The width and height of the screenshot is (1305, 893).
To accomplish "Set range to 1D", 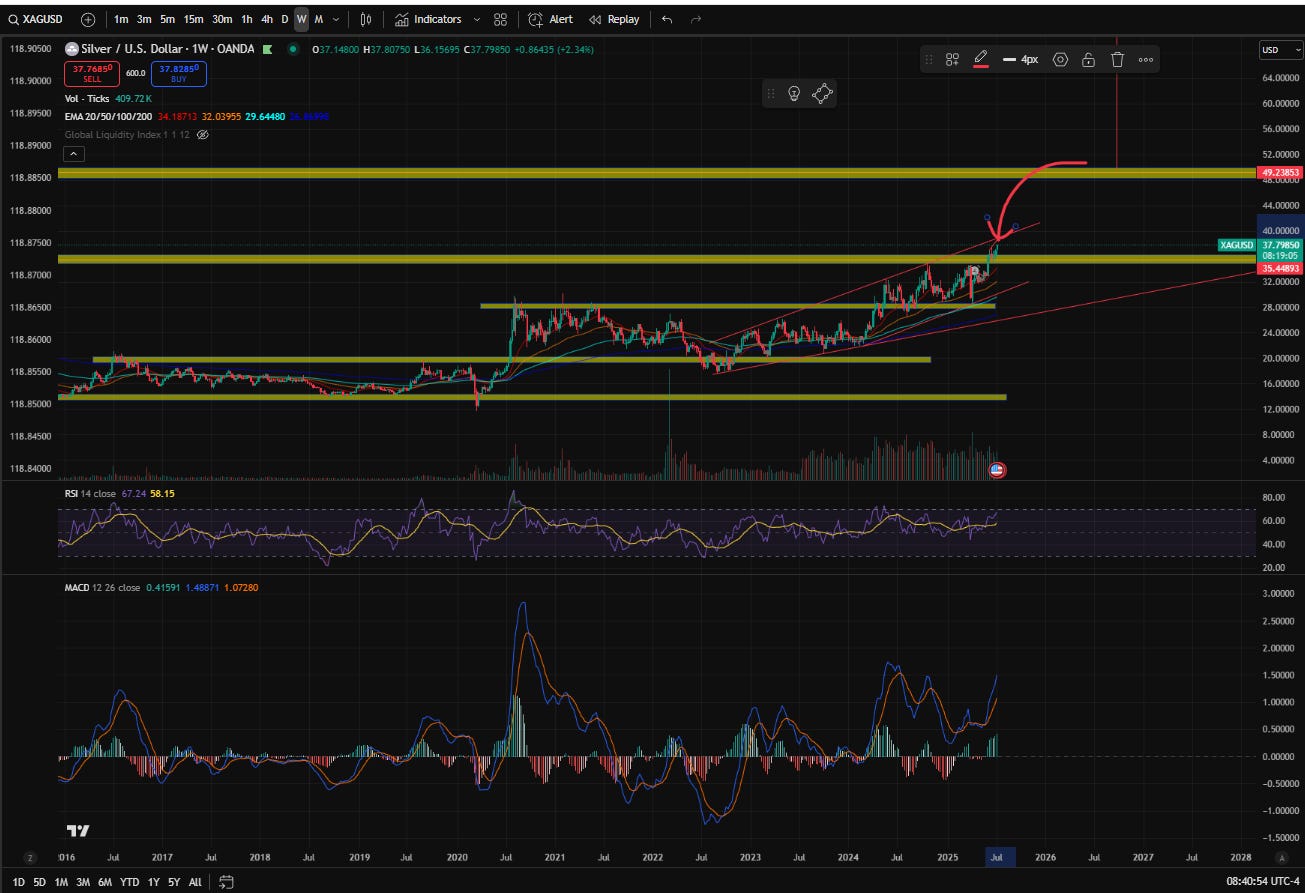I will click(18, 882).
